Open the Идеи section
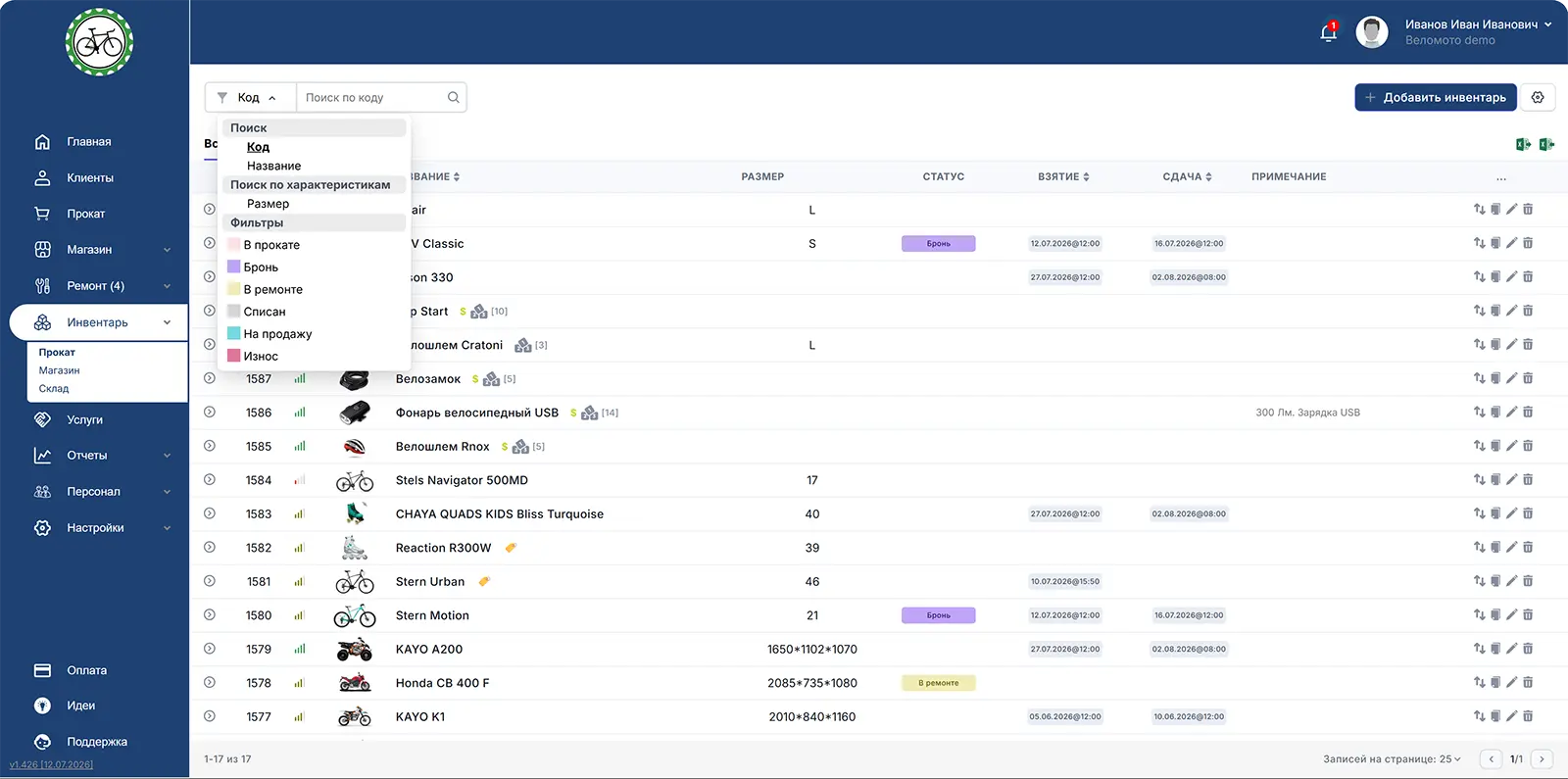This screenshot has width=1568, height=779. (x=80, y=706)
